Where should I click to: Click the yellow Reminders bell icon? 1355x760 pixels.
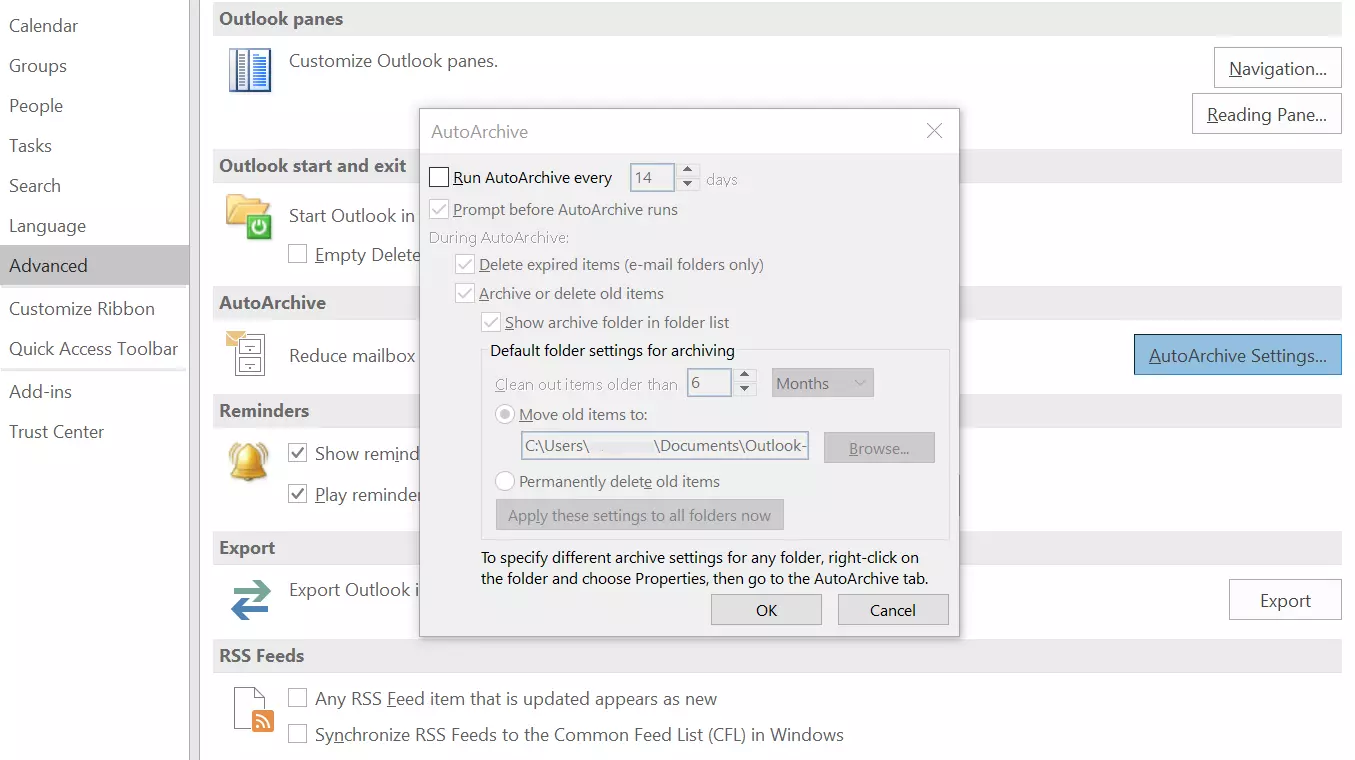(249, 461)
